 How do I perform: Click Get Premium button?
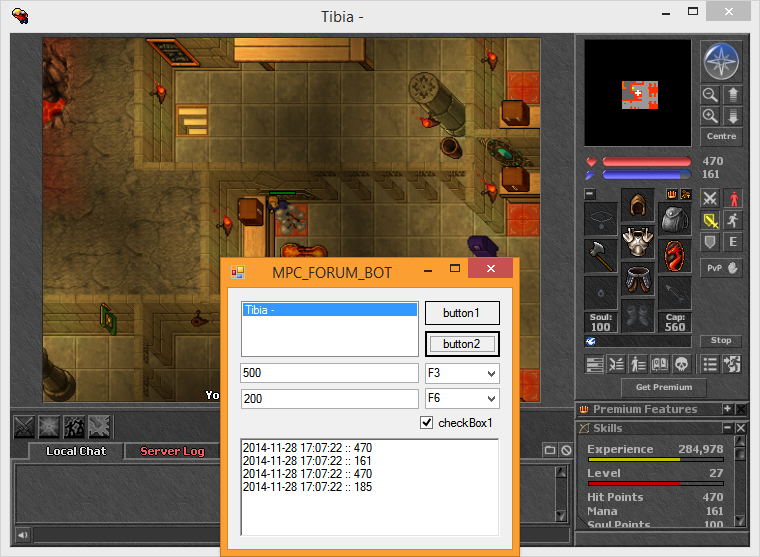point(664,387)
